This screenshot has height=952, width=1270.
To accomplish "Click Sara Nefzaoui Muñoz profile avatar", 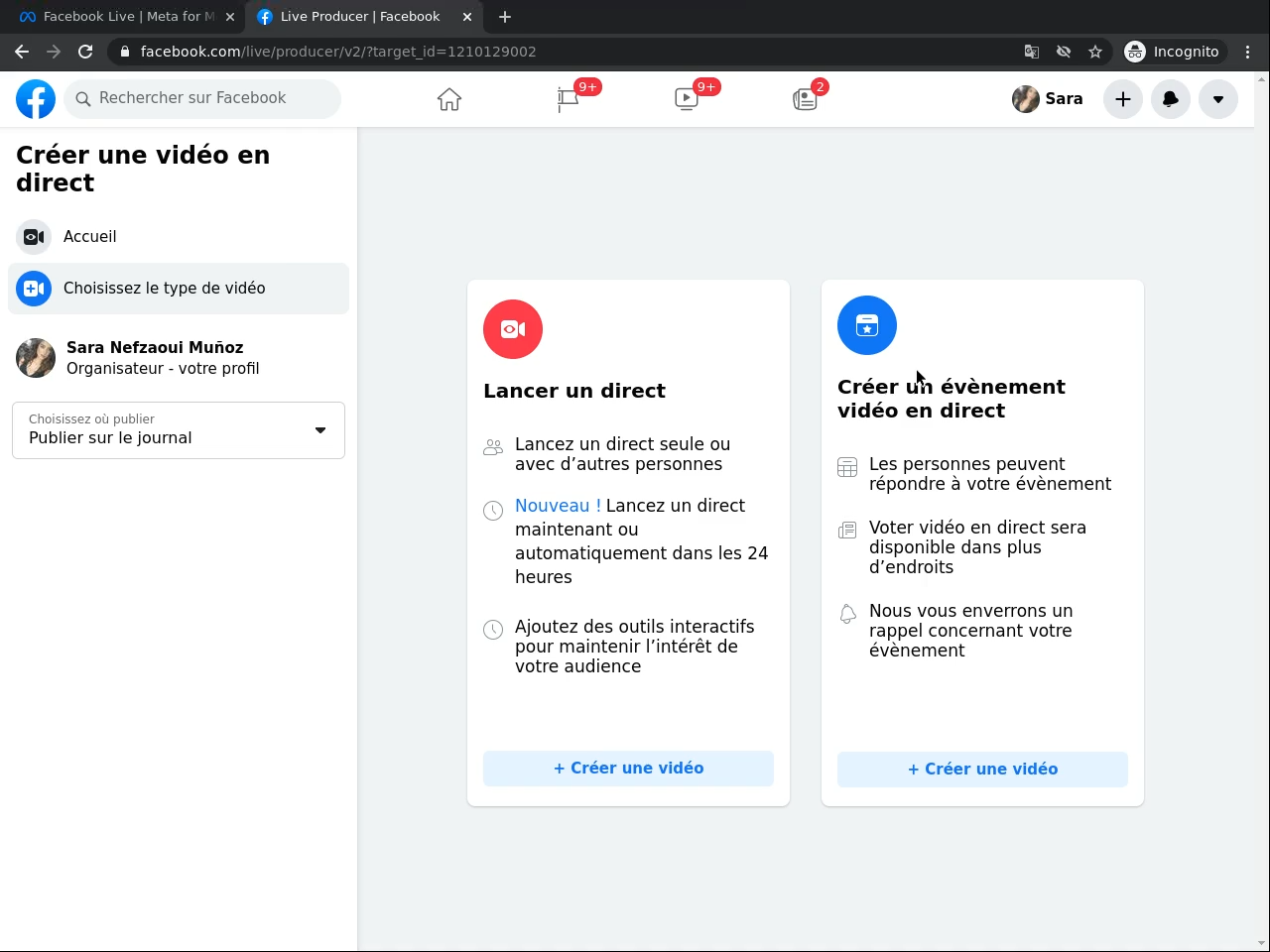I will click(x=36, y=358).
